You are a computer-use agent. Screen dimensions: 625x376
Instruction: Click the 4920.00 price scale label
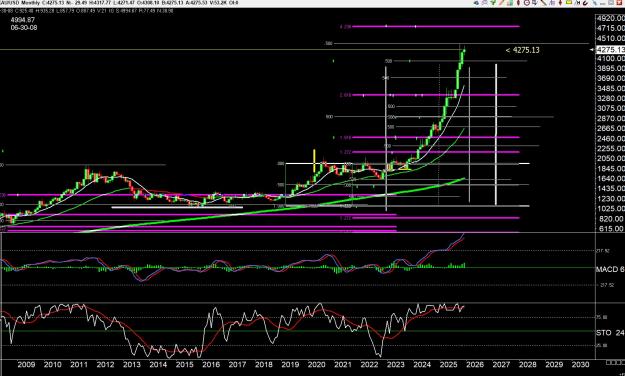(x=611, y=18)
